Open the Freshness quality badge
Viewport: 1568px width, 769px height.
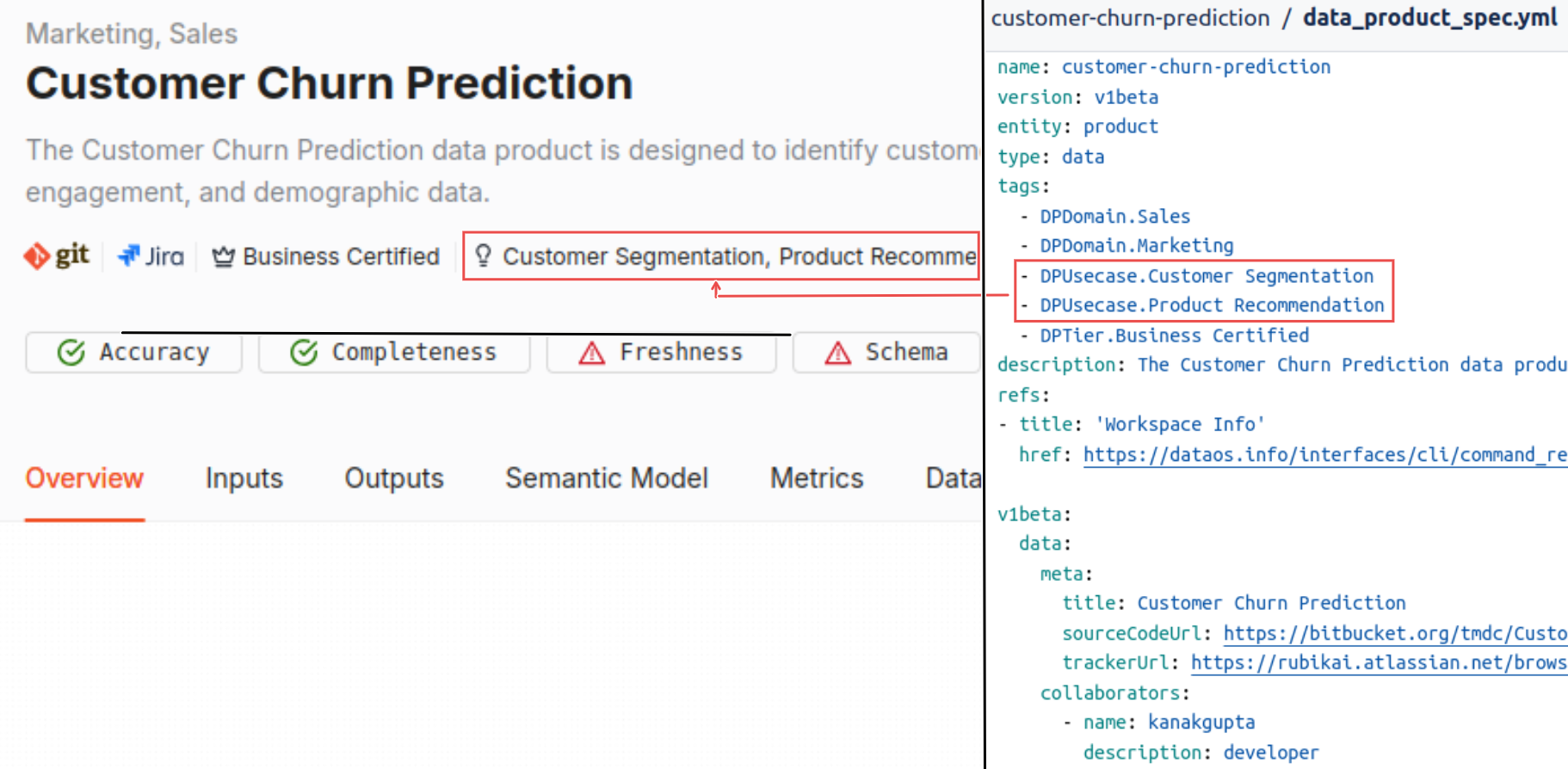click(x=661, y=353)
